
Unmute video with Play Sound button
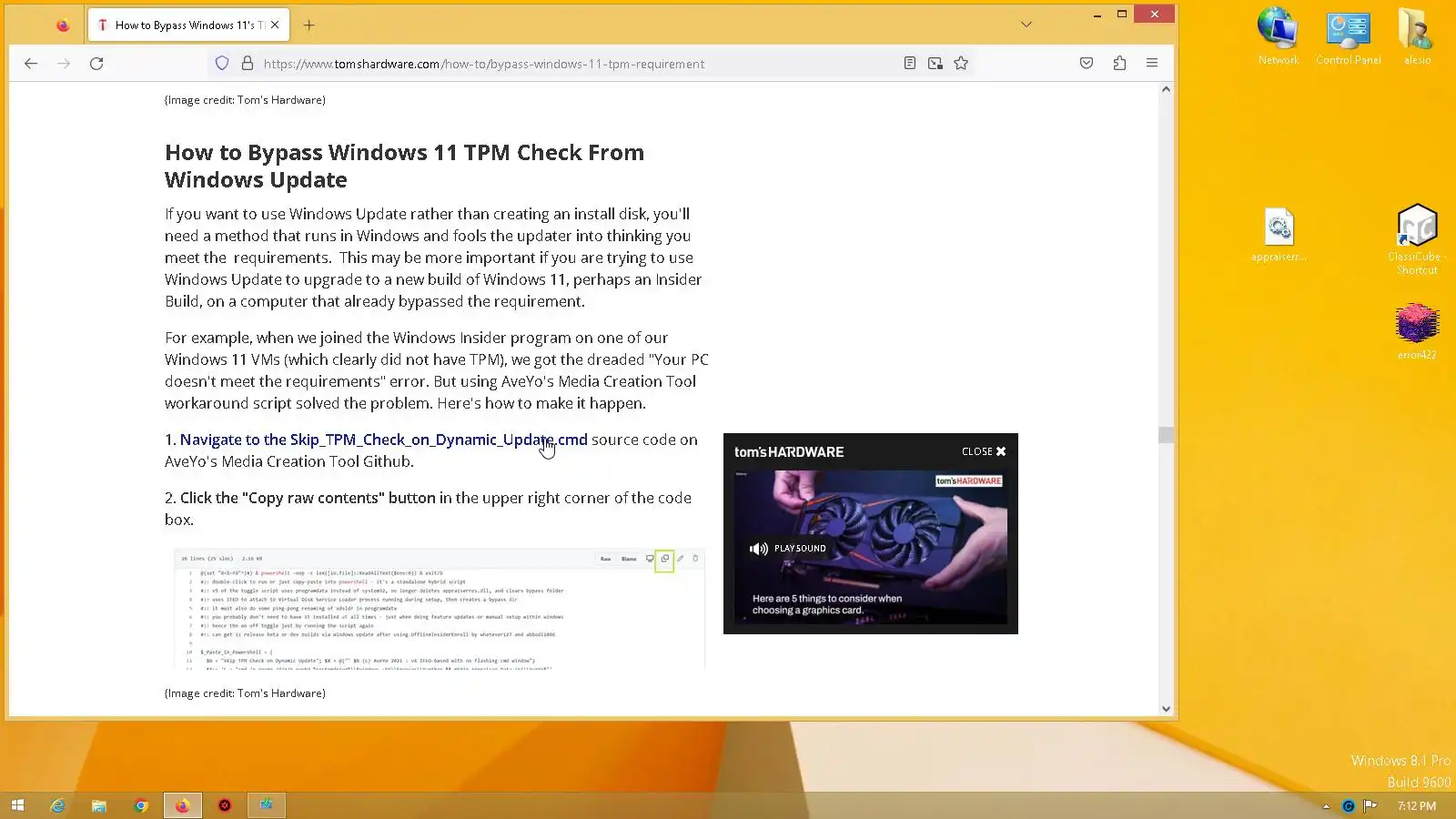pos(788,549)
